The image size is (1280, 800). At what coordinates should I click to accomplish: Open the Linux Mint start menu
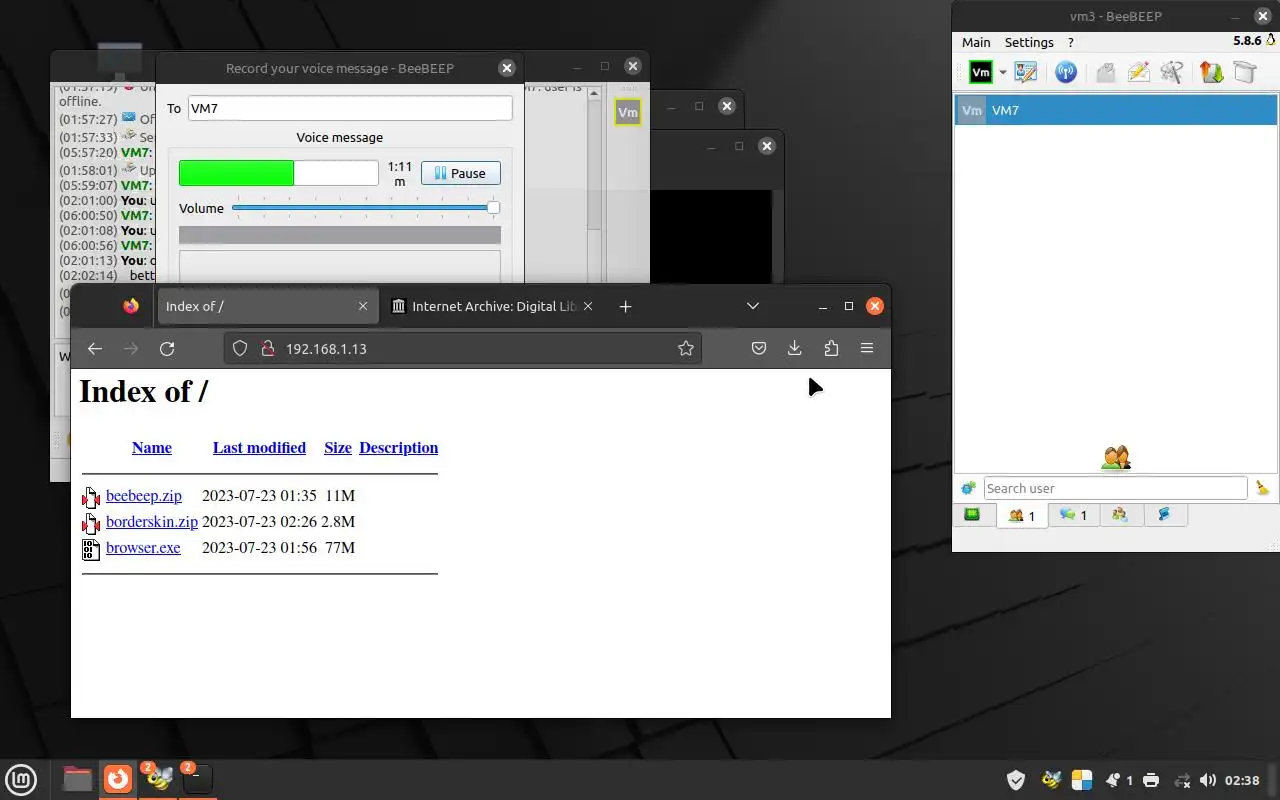click(21, 779)
